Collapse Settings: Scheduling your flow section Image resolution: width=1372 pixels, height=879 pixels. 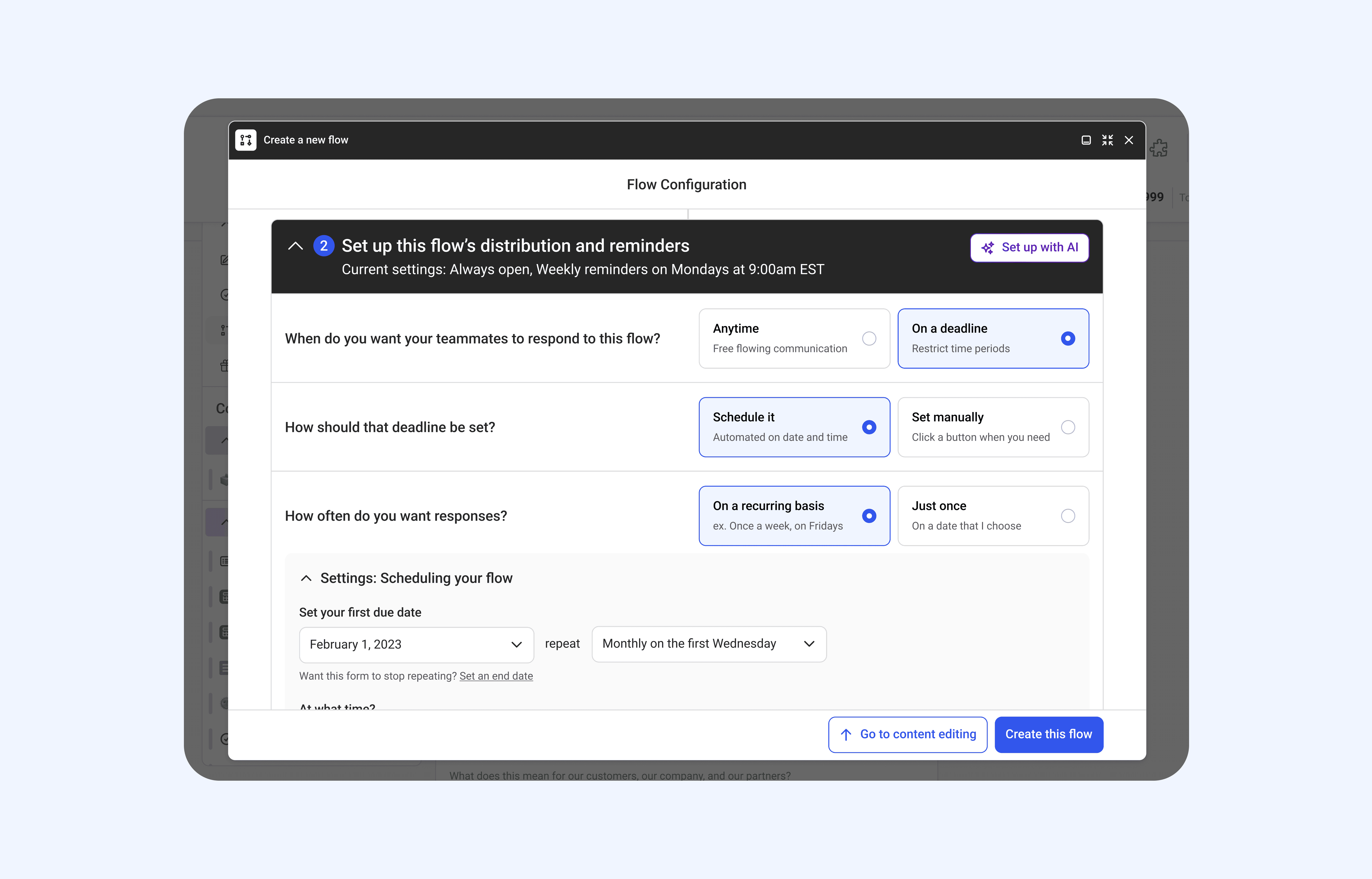[306, 578]
